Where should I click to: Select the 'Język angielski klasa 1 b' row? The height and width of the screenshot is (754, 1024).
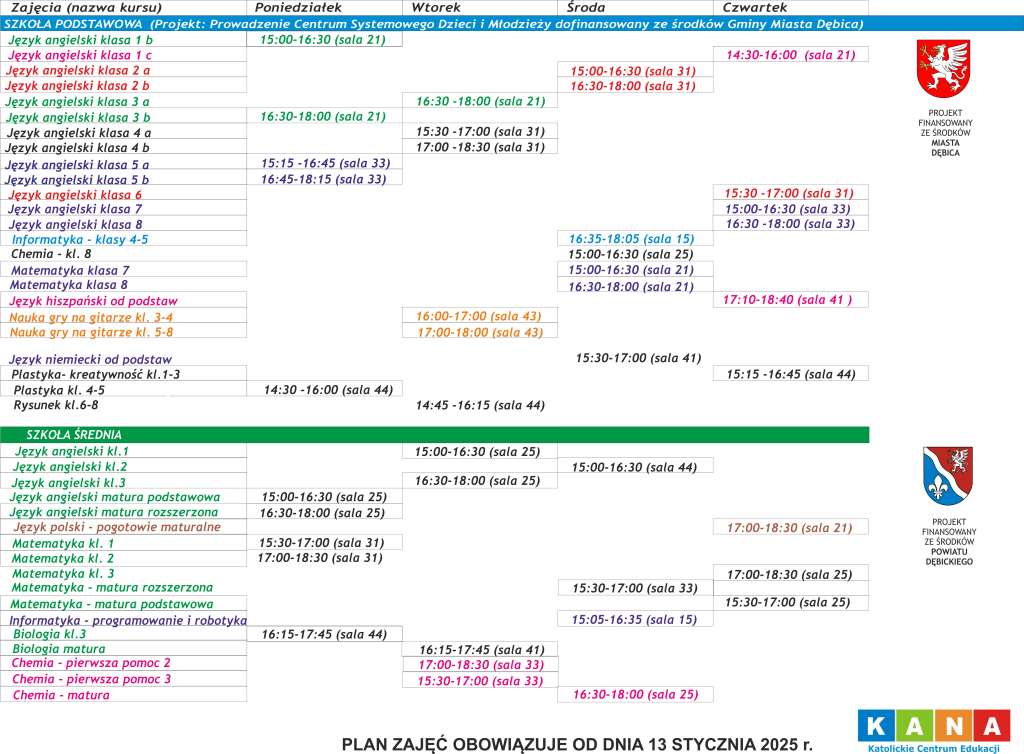click(x=80, y=40)
